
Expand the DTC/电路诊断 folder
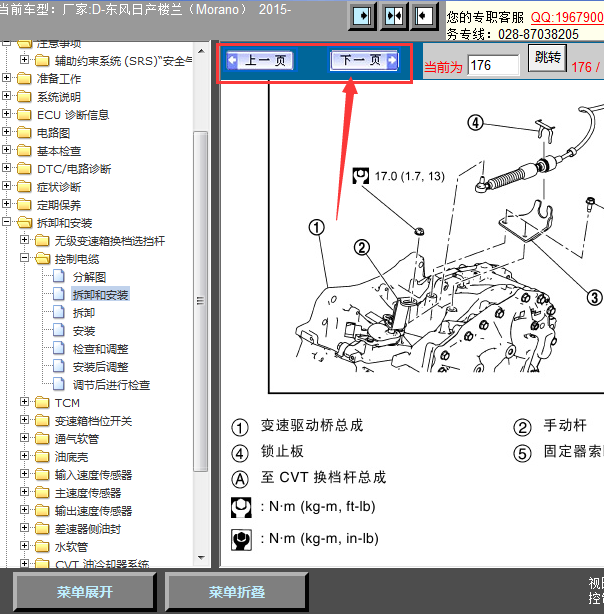click(6, 168)
